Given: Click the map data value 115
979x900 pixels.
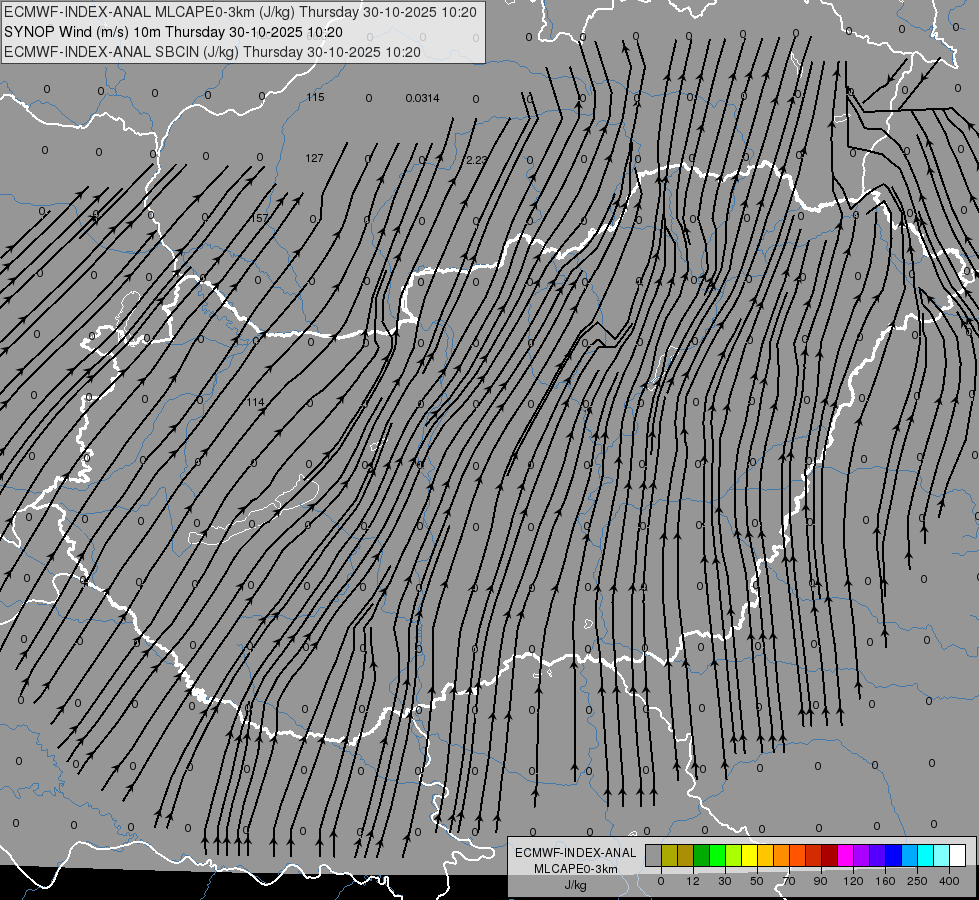Looking at the screenshot, I should 315,97.
